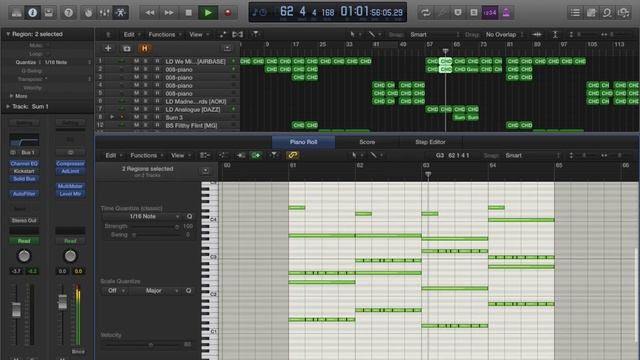This screenshot has width=640, height=360.
Task: Click the Fast Forward transport button
Action: [x=169, y=13]
